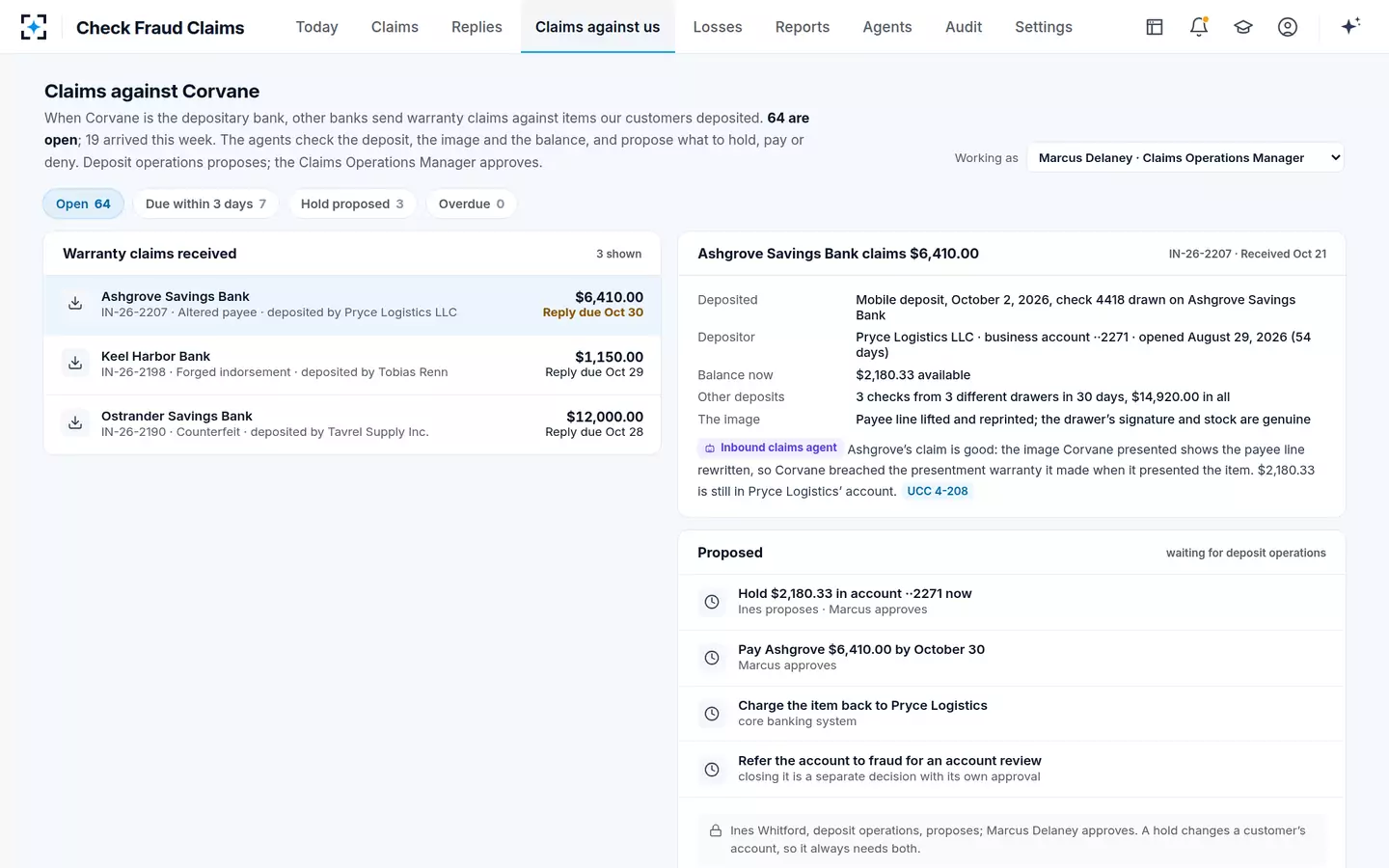Open the Losses tab

pyautogui.click(x=718, y=27)
